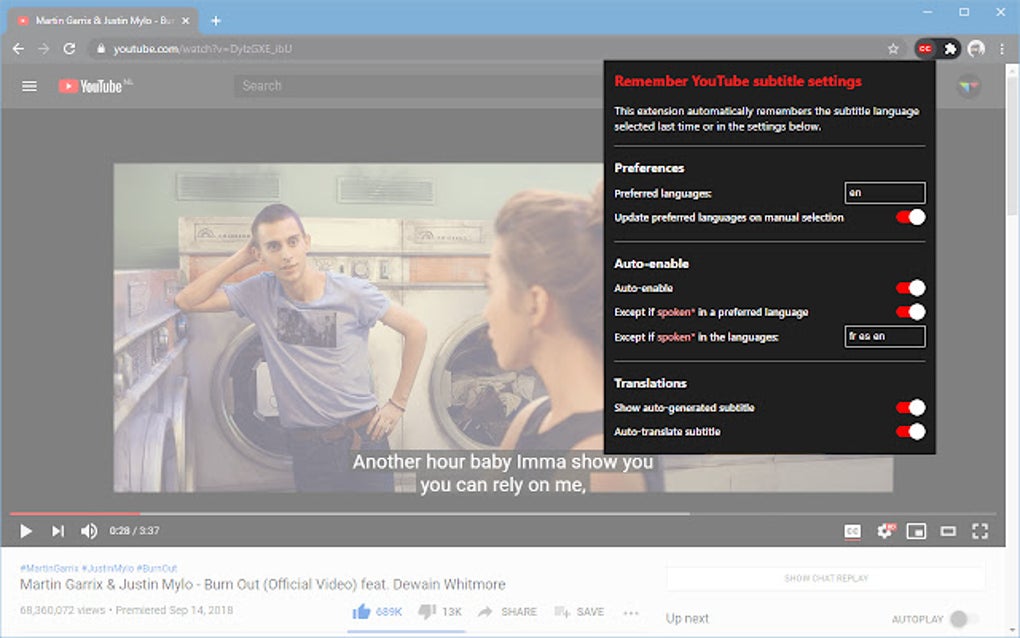Screen dimensions: 1020x638
Task: Enter fullscreen mode
Action: coord(980,531)
